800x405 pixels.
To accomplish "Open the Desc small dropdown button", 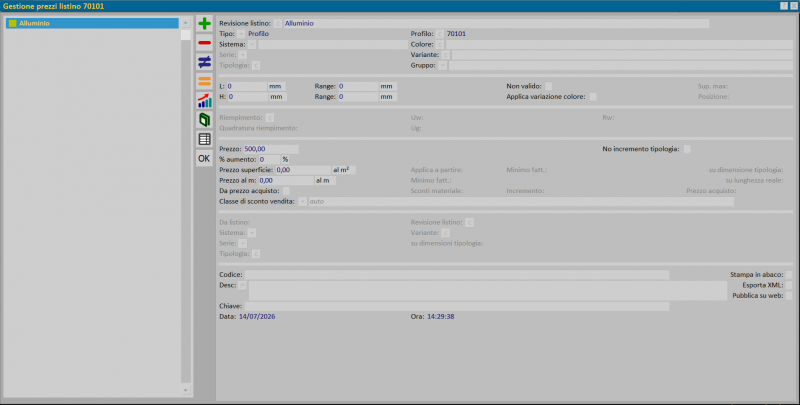I will tap(242, 285).
